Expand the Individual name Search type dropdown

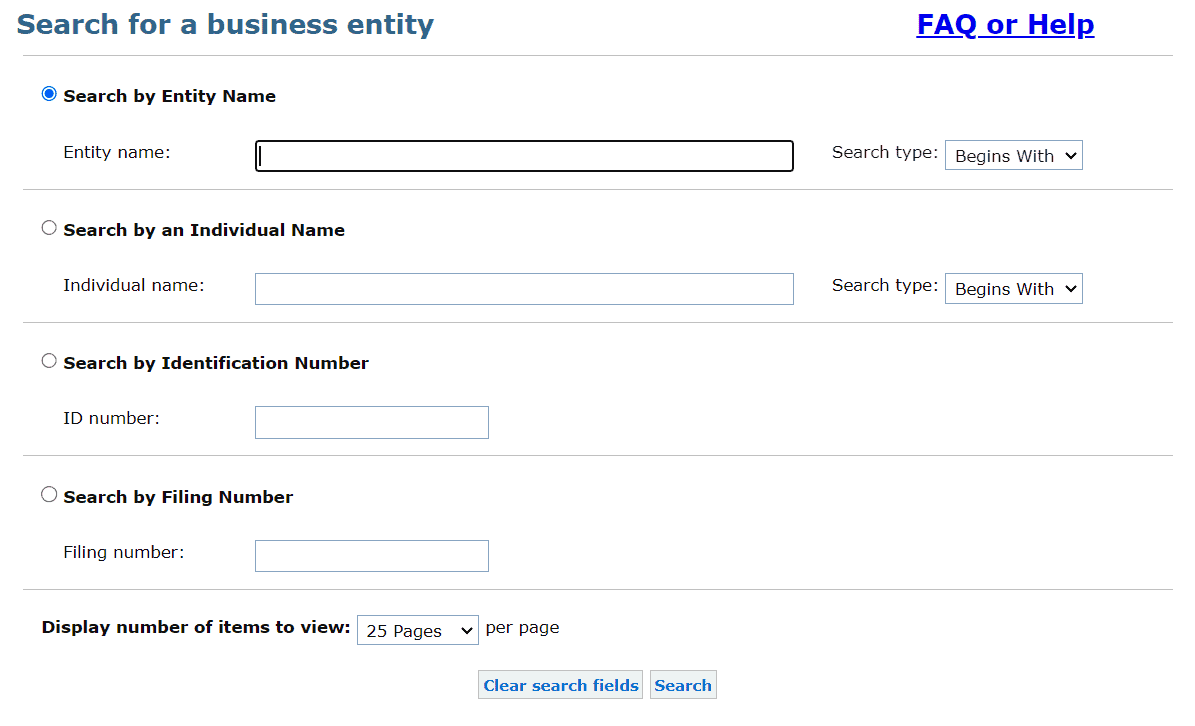click(x=1013, y=289)
